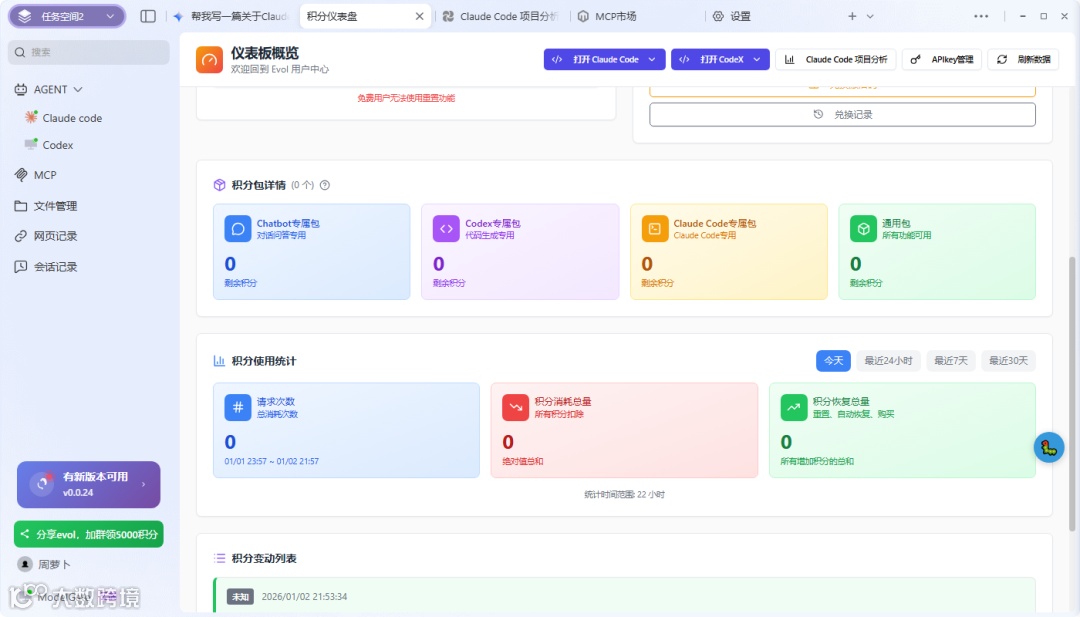Click the MCP sidebar icon

[21, 175]
